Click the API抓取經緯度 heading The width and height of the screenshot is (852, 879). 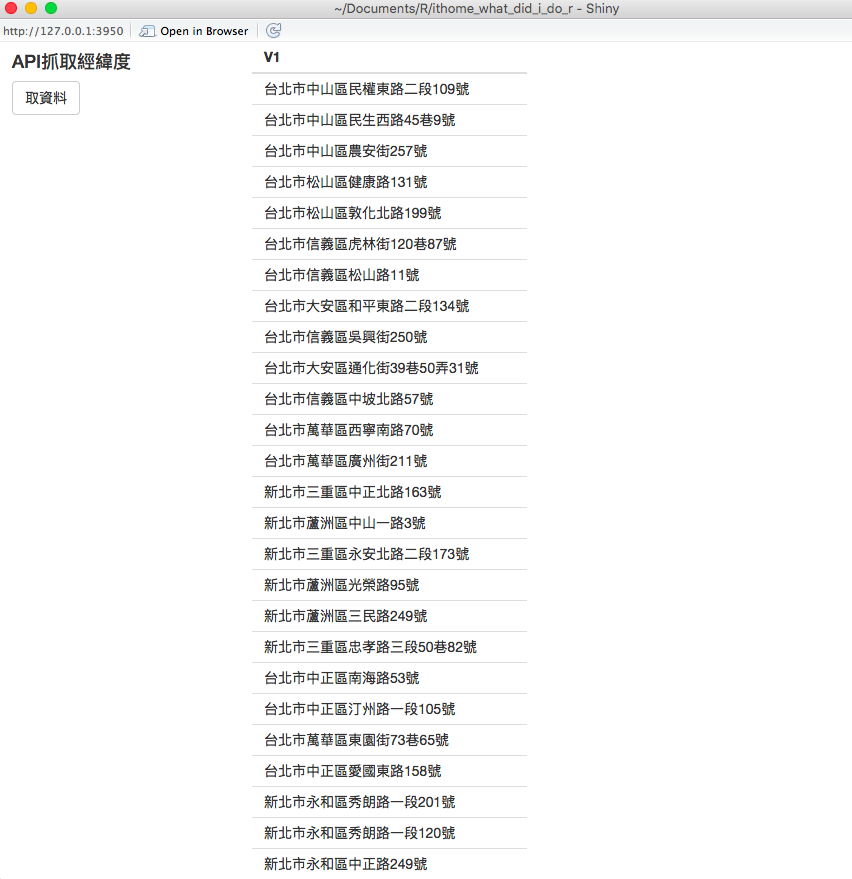click(71, 62)
